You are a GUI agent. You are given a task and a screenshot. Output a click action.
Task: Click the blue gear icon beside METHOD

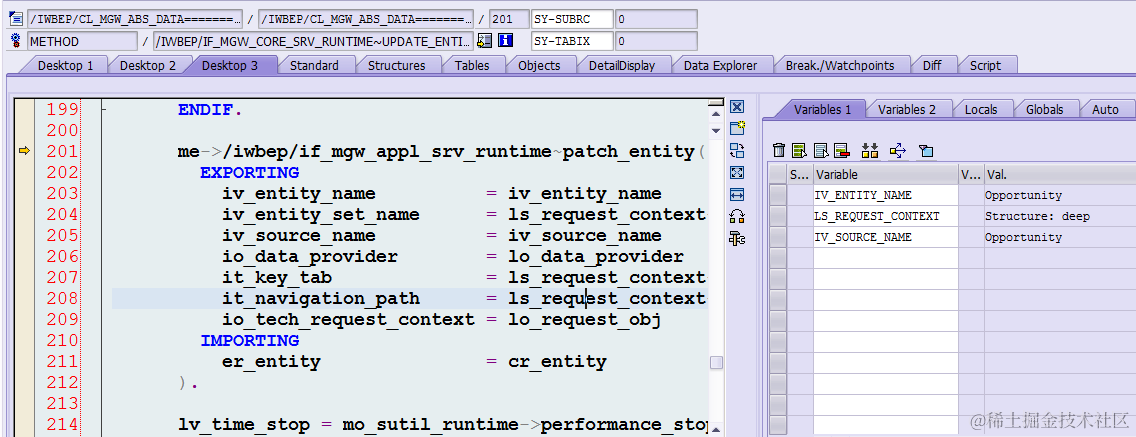16,41
